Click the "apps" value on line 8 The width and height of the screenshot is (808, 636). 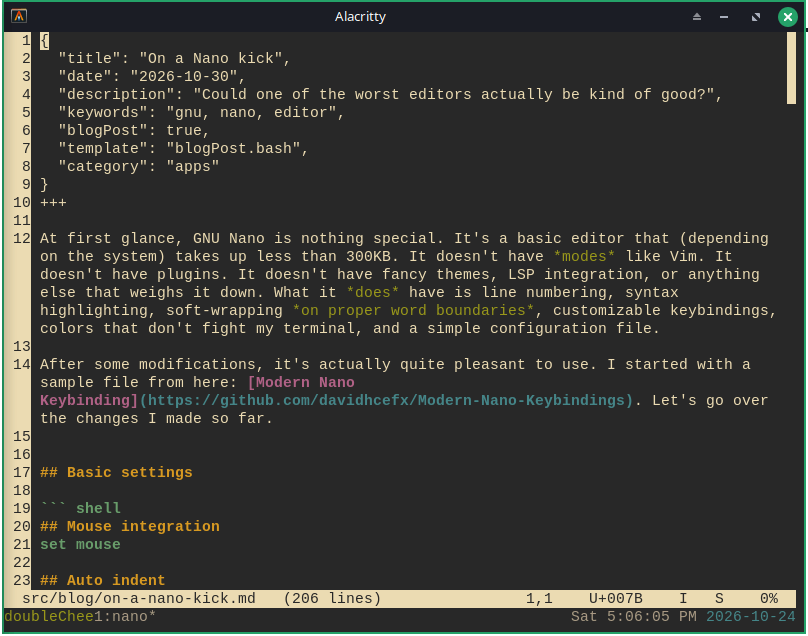[193, 167]
